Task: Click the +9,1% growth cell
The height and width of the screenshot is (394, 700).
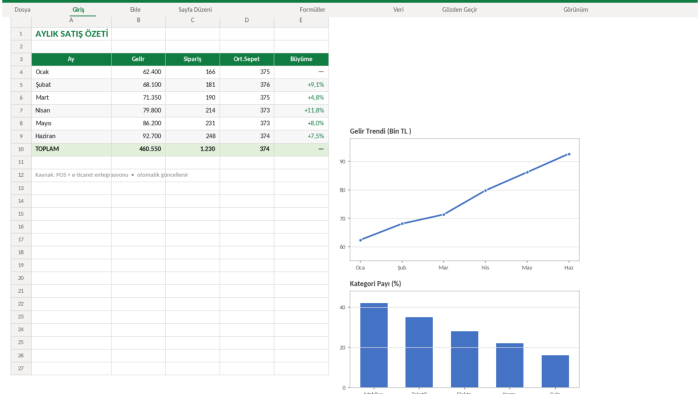Action: point(301,85)
